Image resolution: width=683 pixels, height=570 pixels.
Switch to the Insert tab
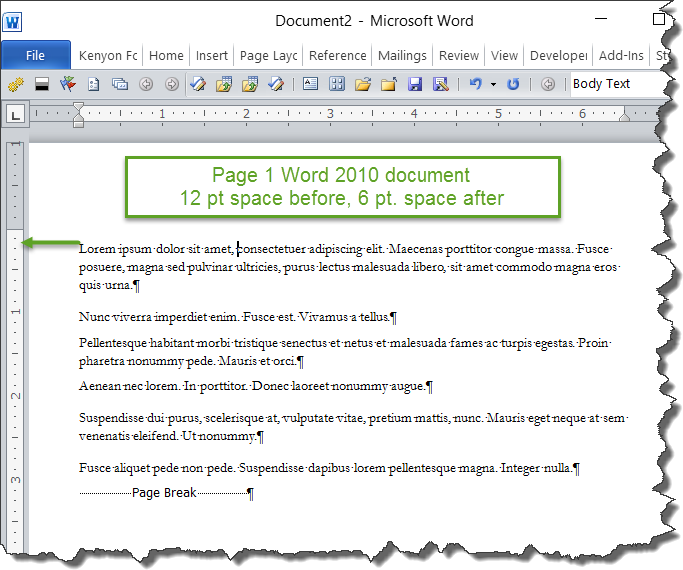click(212, 55)
